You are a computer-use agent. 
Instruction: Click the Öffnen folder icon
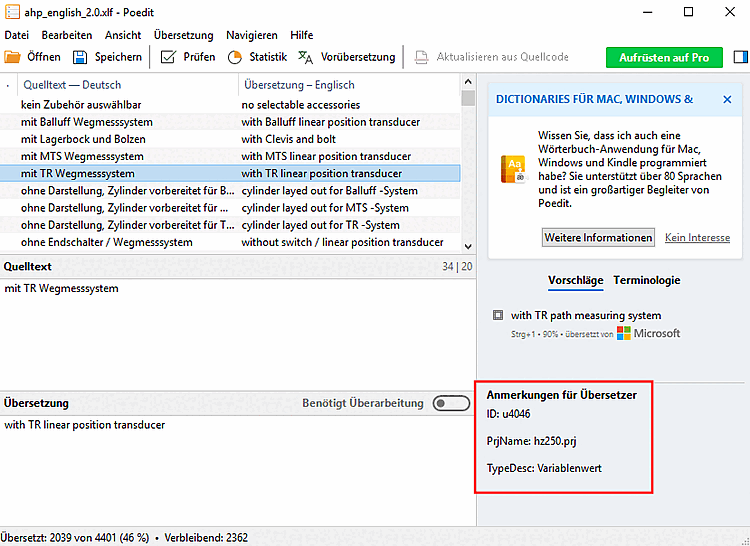click(12, 57)
